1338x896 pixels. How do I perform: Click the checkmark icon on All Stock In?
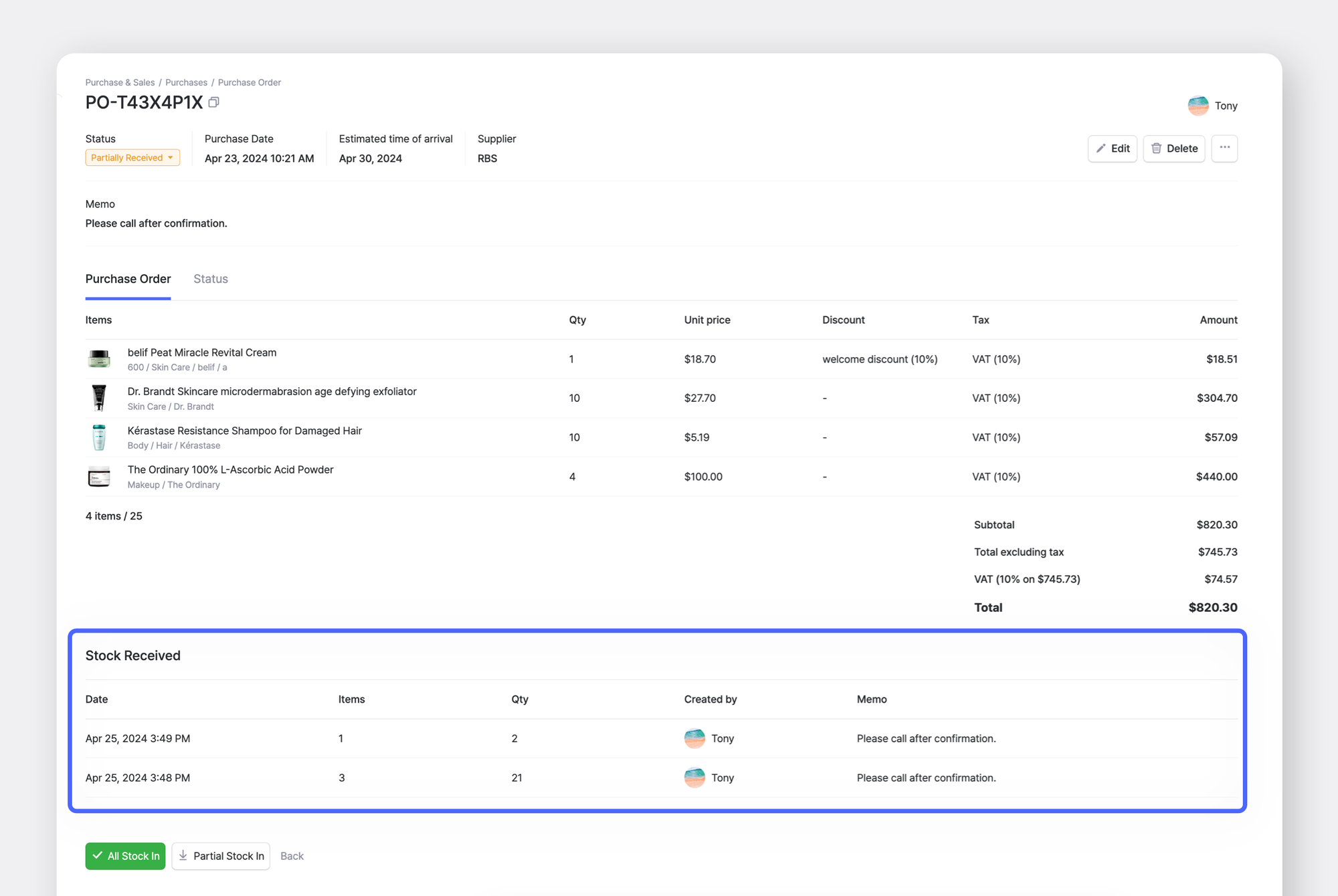click(x=99, y=855)
